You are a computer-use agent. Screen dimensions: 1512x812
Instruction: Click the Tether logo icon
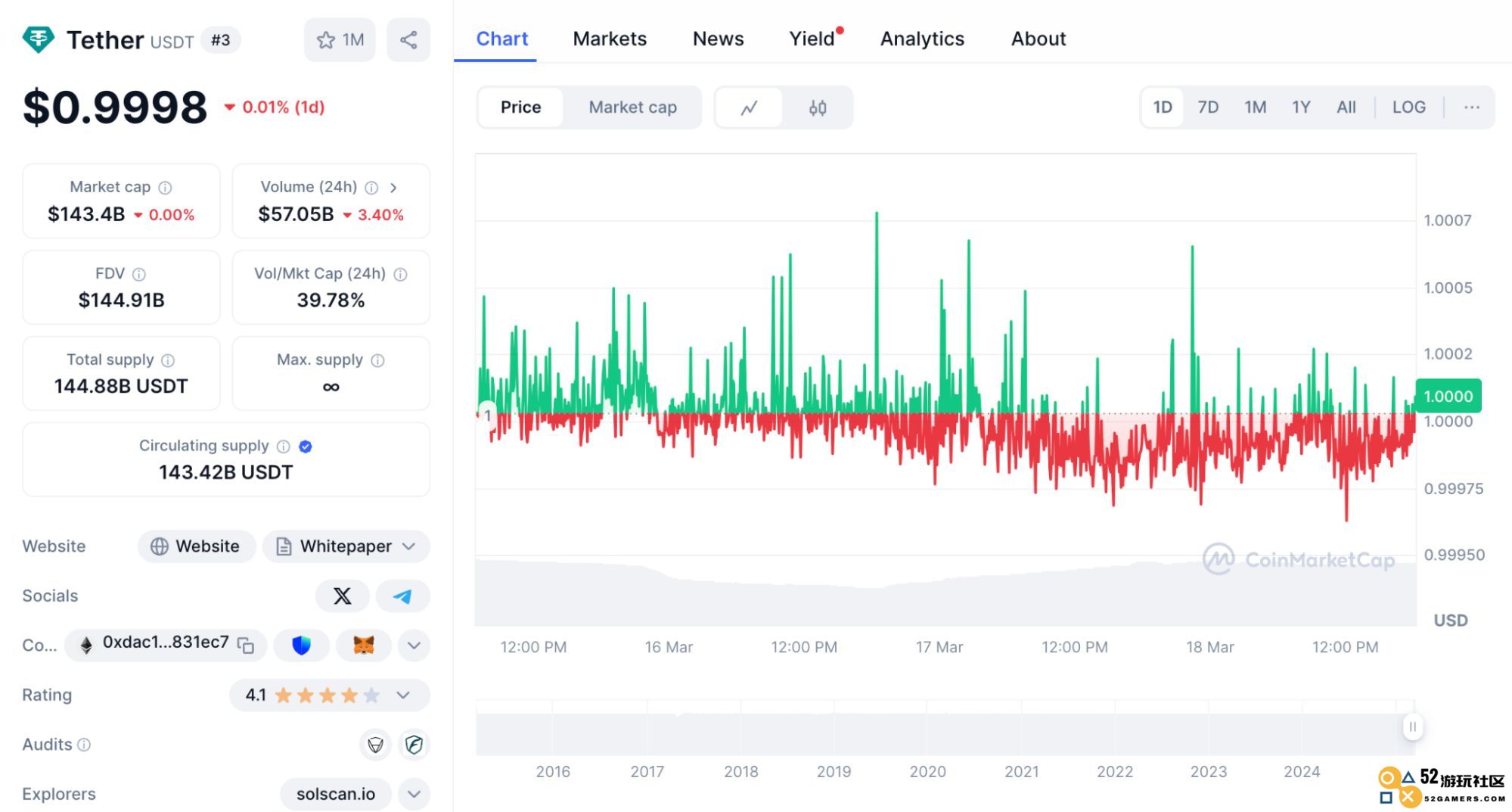point(38,39)
